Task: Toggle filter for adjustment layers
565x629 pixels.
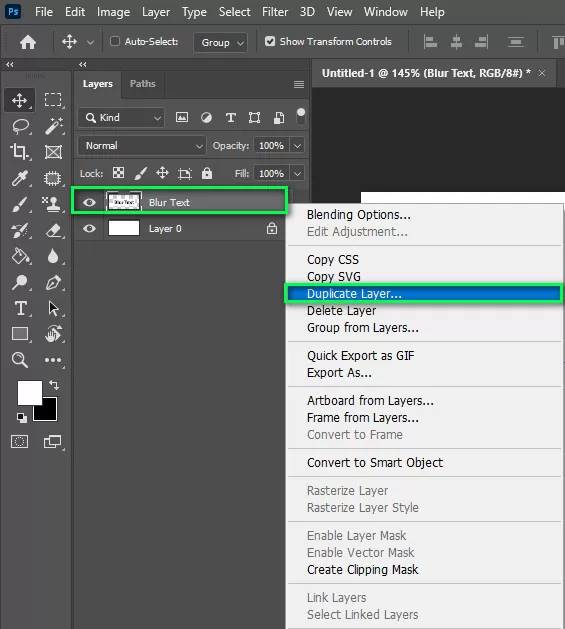Action: [x=206, y=118]
